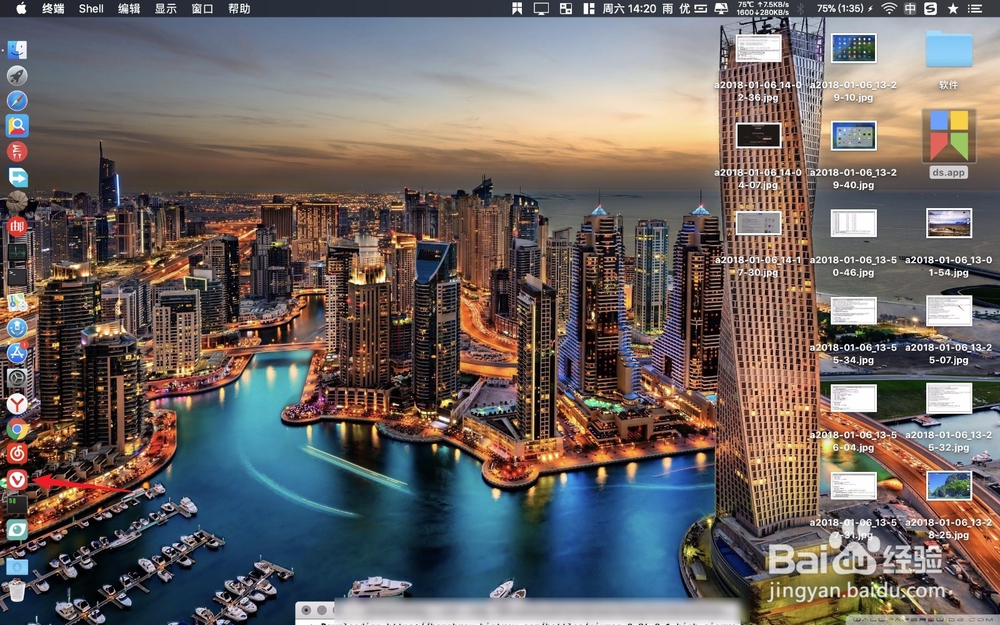1000x625 pixels.
Task: Open Notification Center list icon
Action: pyautogui.click(x=974, y=8)
